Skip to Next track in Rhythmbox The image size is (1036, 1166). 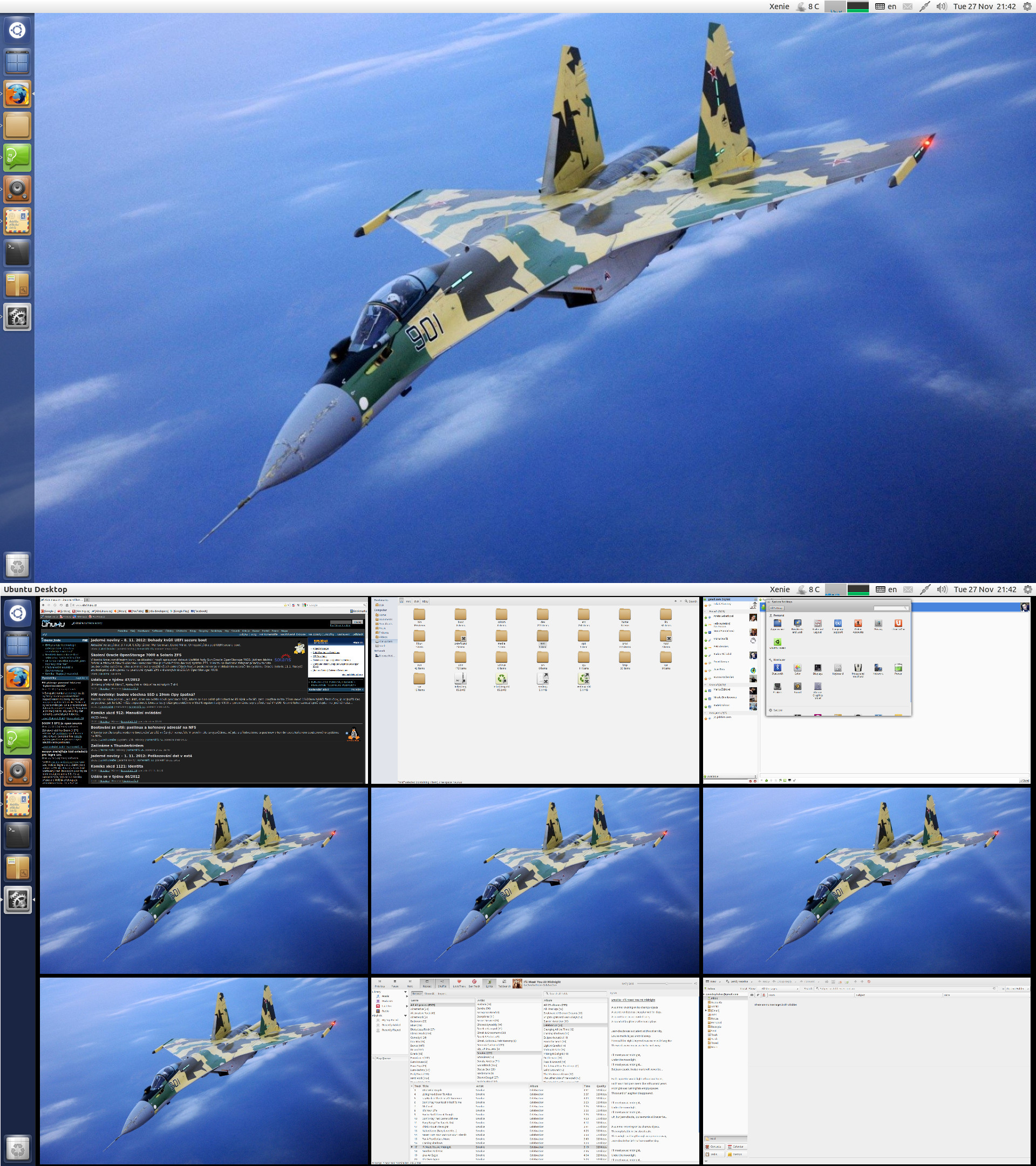(x=411, y=983)
